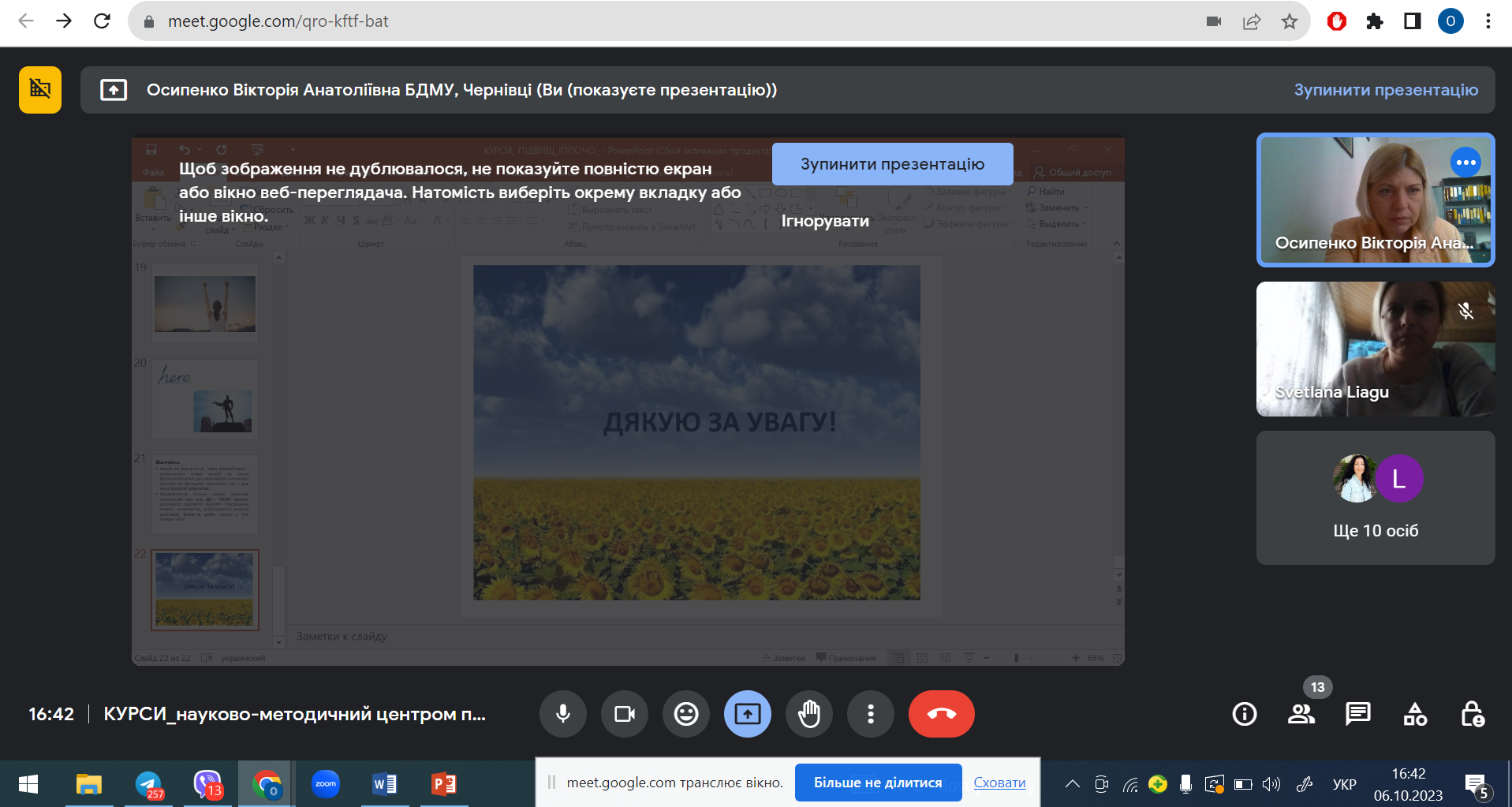1512x807 pixels.
Task: Select slide 21 thumbnail with text
Action: click(205, 495)
